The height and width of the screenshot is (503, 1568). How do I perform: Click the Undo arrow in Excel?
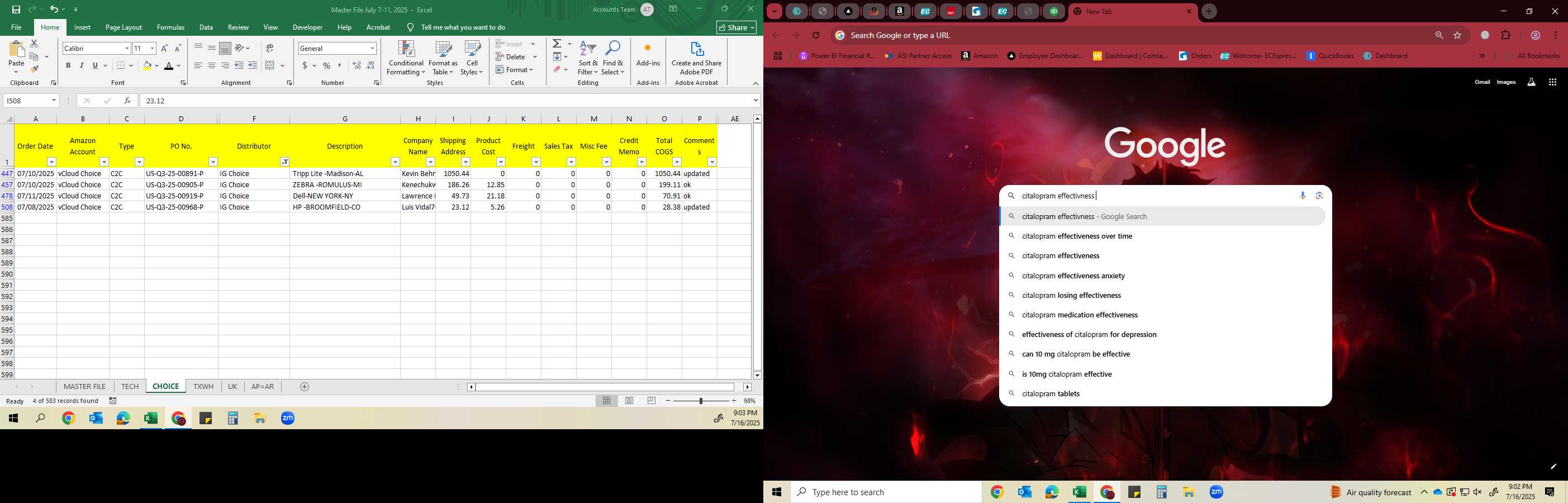[54, 10]
